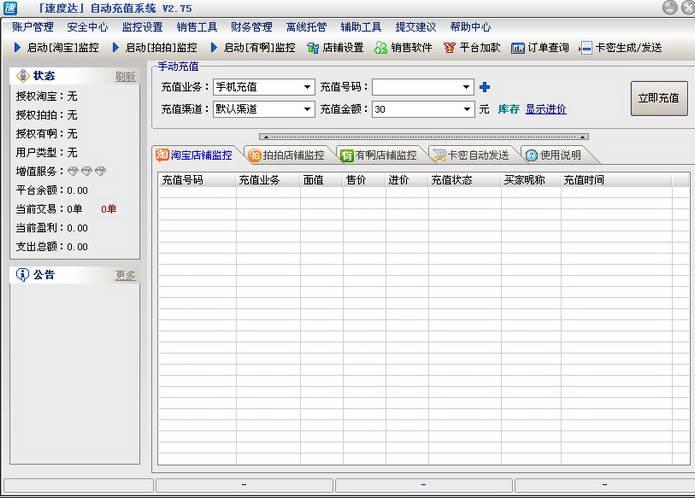695x498 pixels.
Task: Collapse manual recharge panel via dotted handle
Action: [424, 137]
